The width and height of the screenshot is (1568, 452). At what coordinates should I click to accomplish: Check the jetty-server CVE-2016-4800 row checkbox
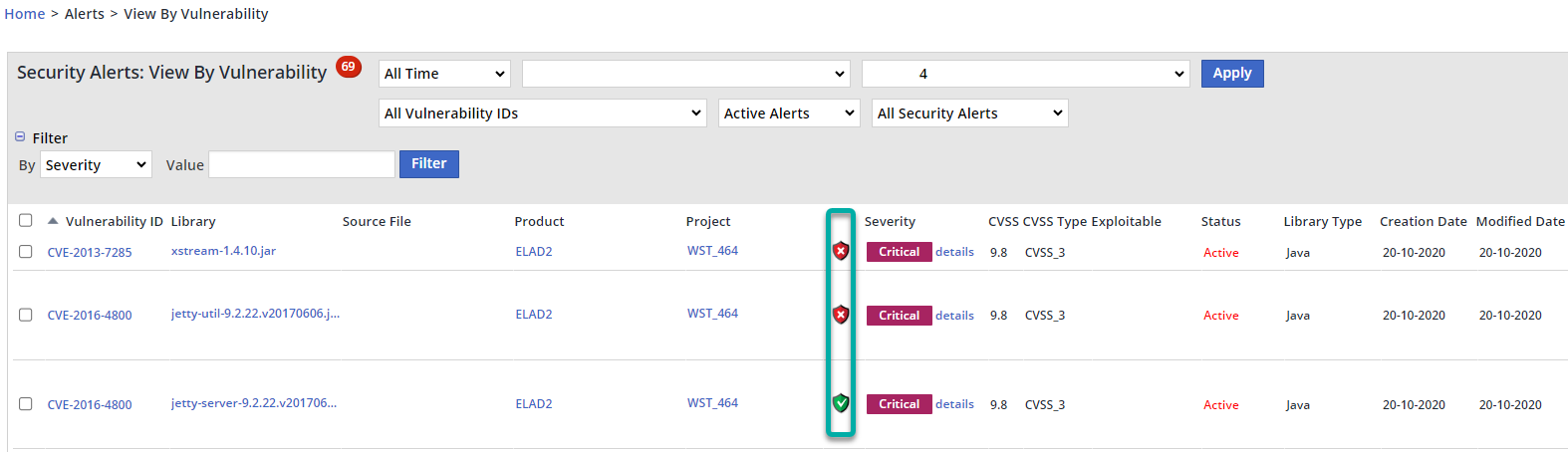pyautogui.click(x=26, y=404)
